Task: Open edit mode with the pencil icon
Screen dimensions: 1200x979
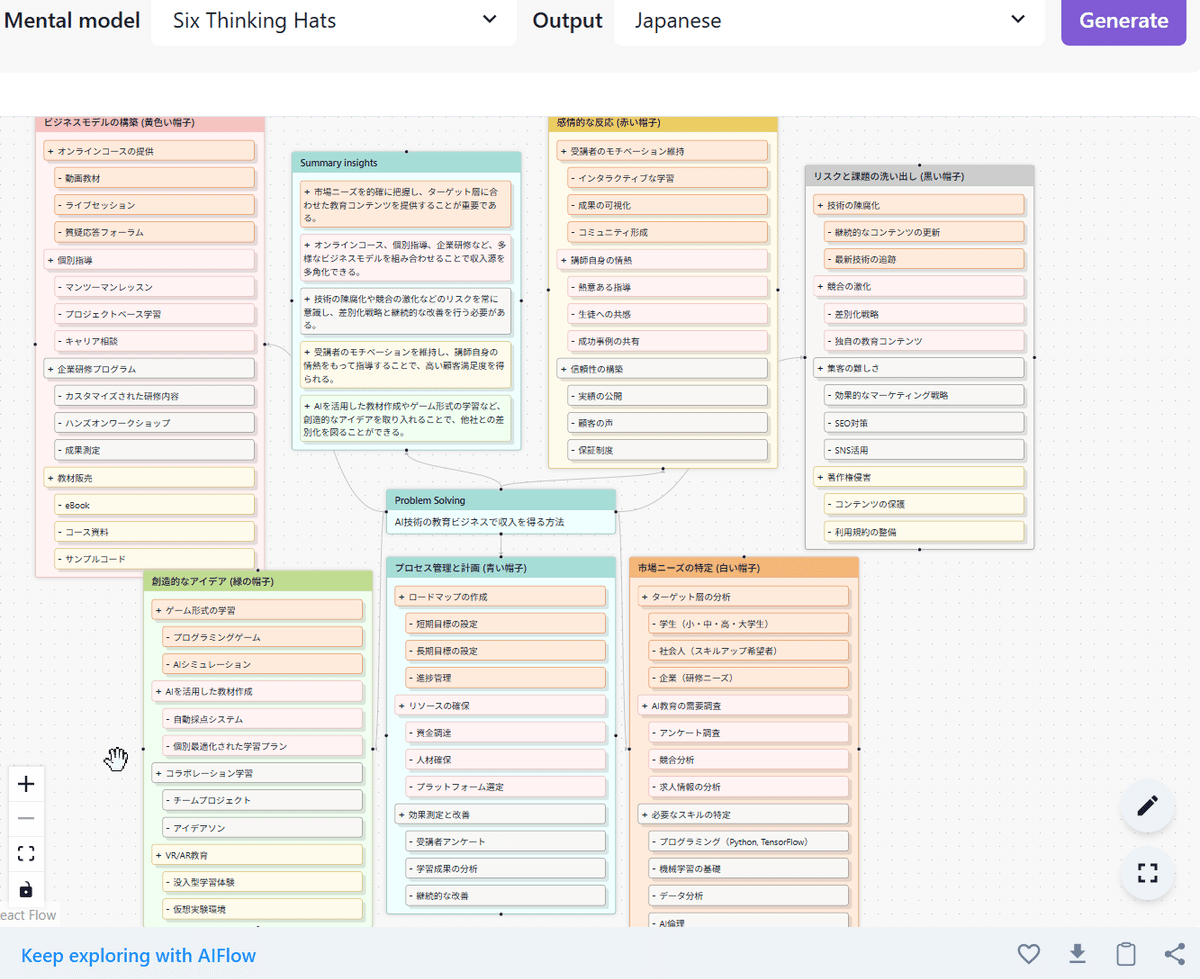Action: point(1147,806)
